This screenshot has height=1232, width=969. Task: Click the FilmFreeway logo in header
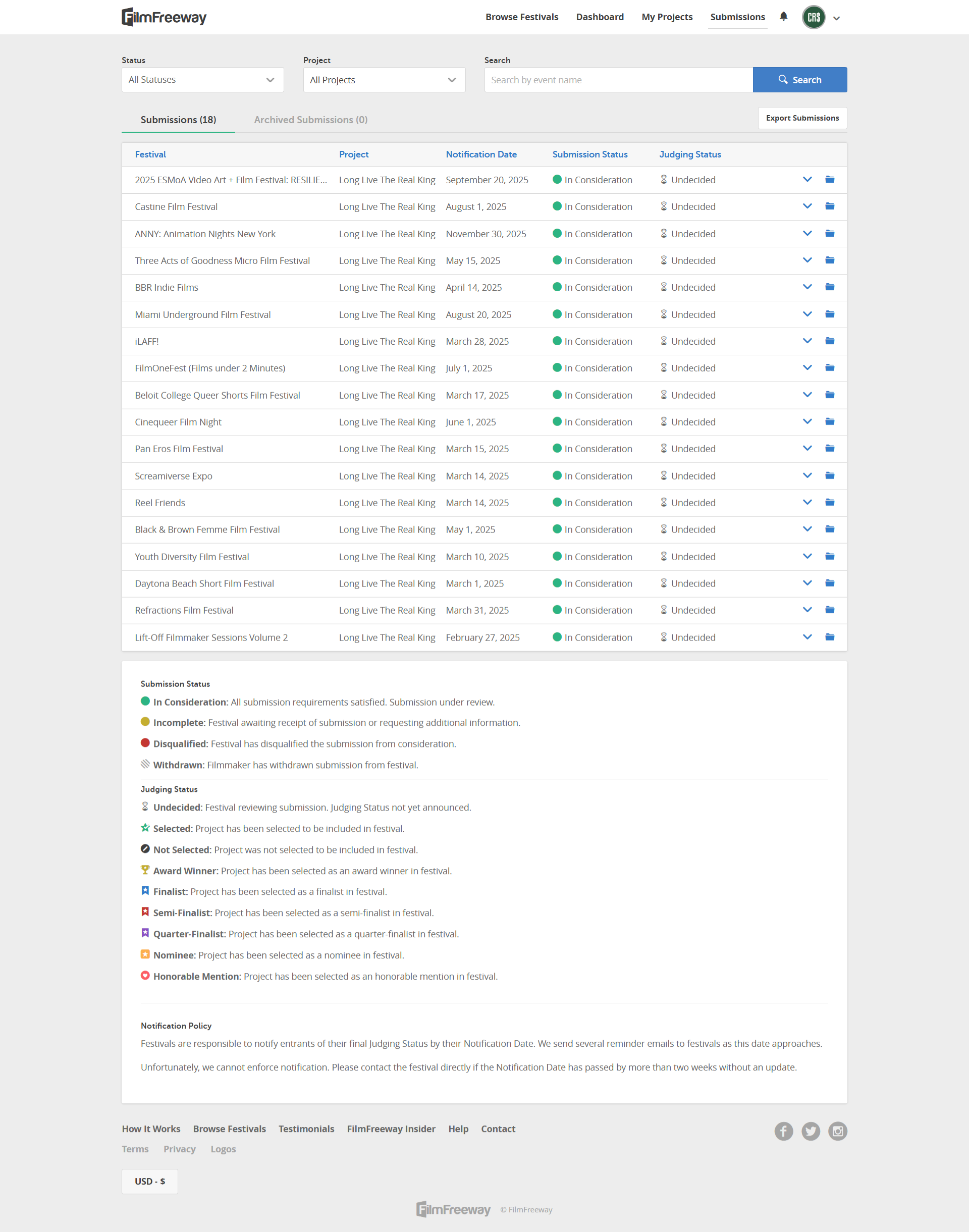164,17
